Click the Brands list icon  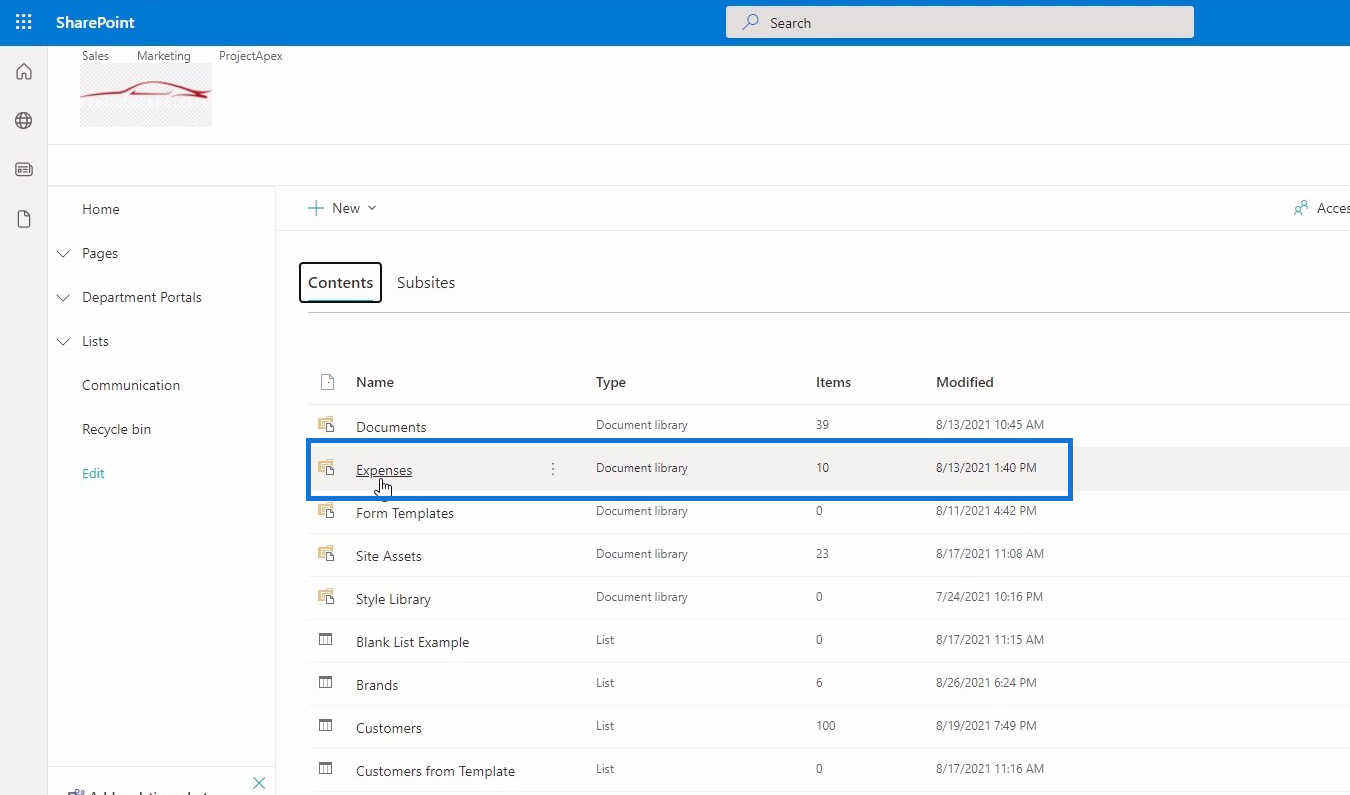[x=325, y=682]
